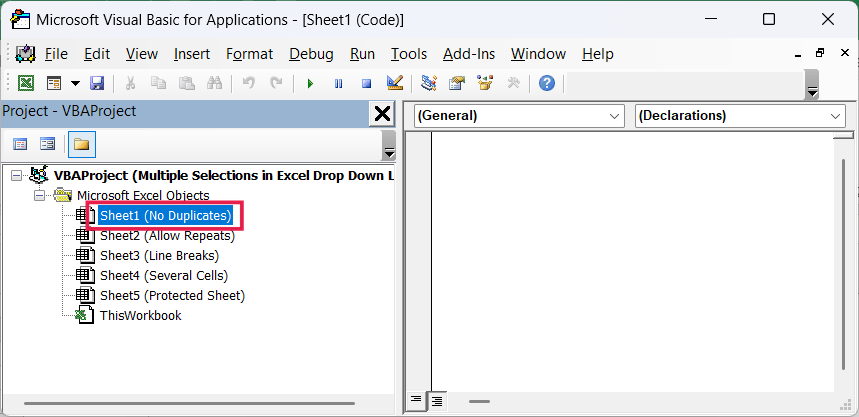Select Sheet3 (Line Breaks) item
Image resolution: width=859 pixels, height=417 pixels.
[x=159, y=255]
